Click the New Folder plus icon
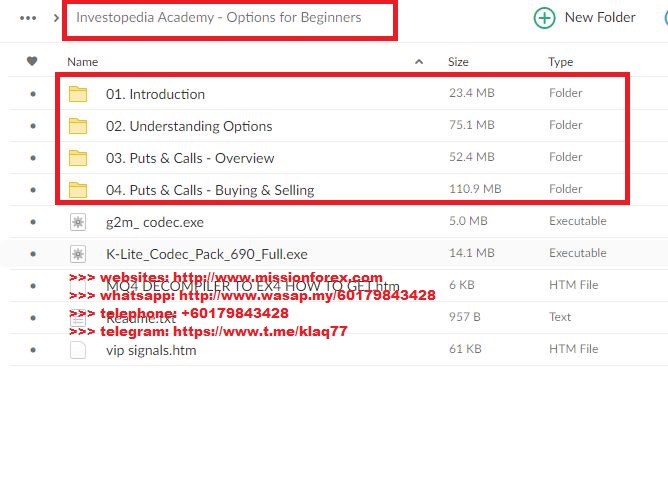 [544, 18]
